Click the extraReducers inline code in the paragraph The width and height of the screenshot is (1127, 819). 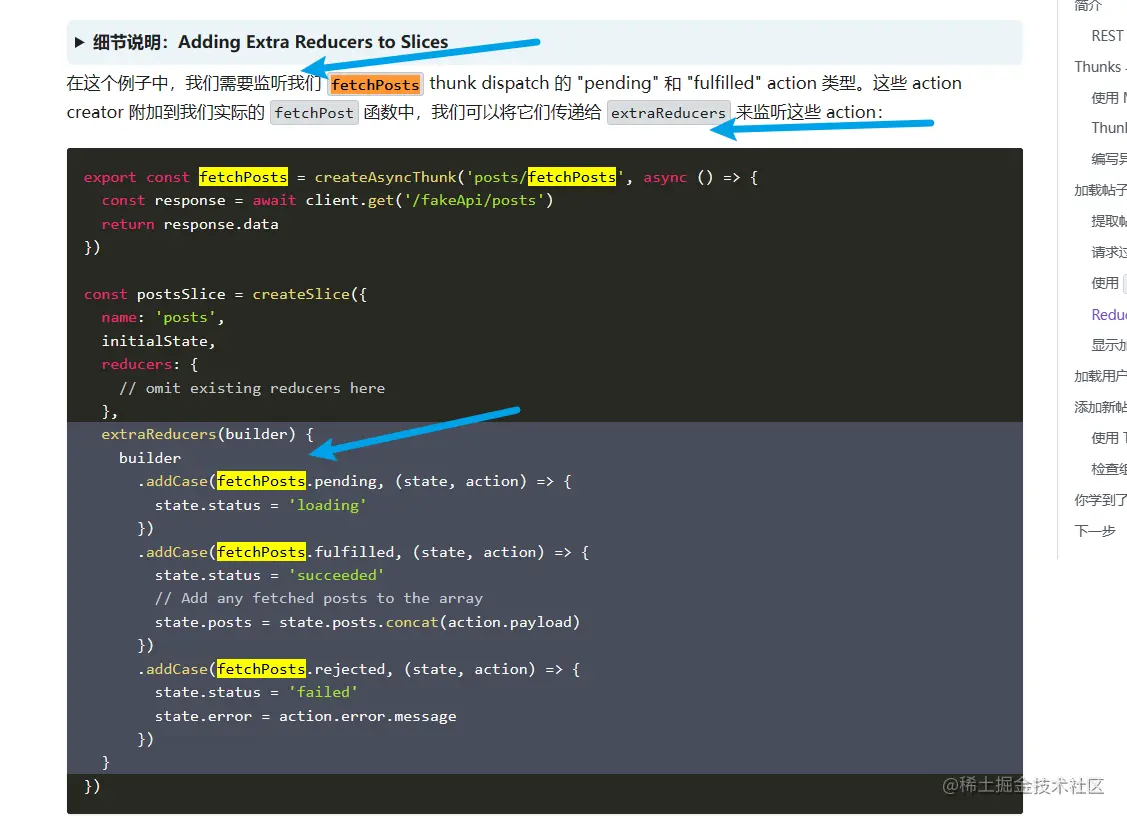pyautogui.click(x=668, y=113)
